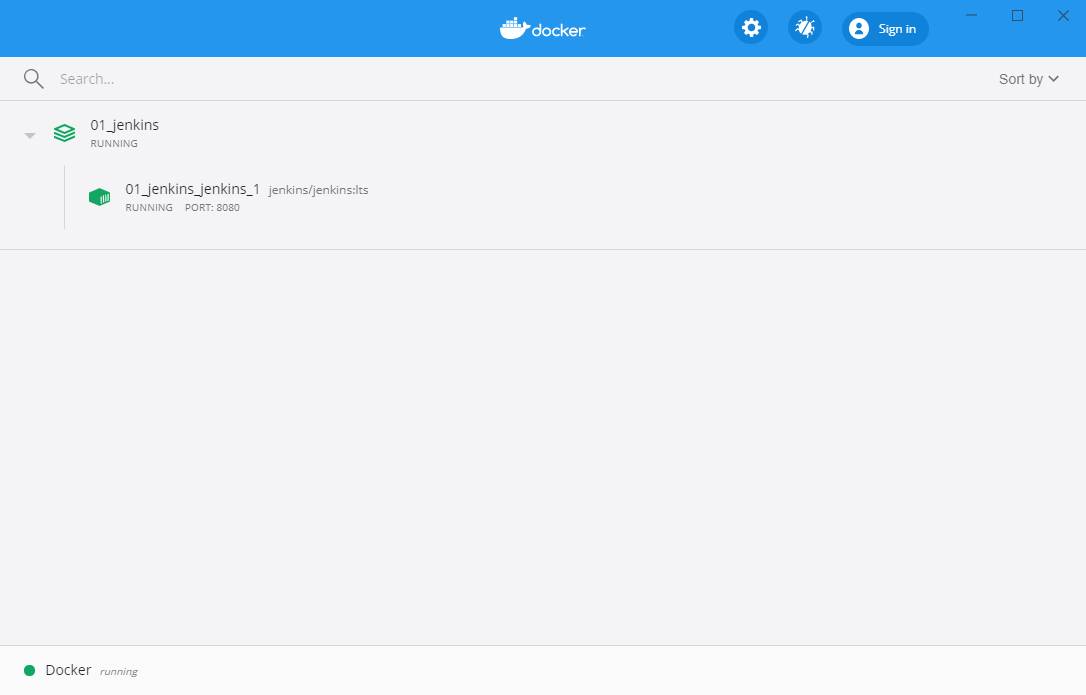Select the 01_jenkins stack name

point(124,124)
